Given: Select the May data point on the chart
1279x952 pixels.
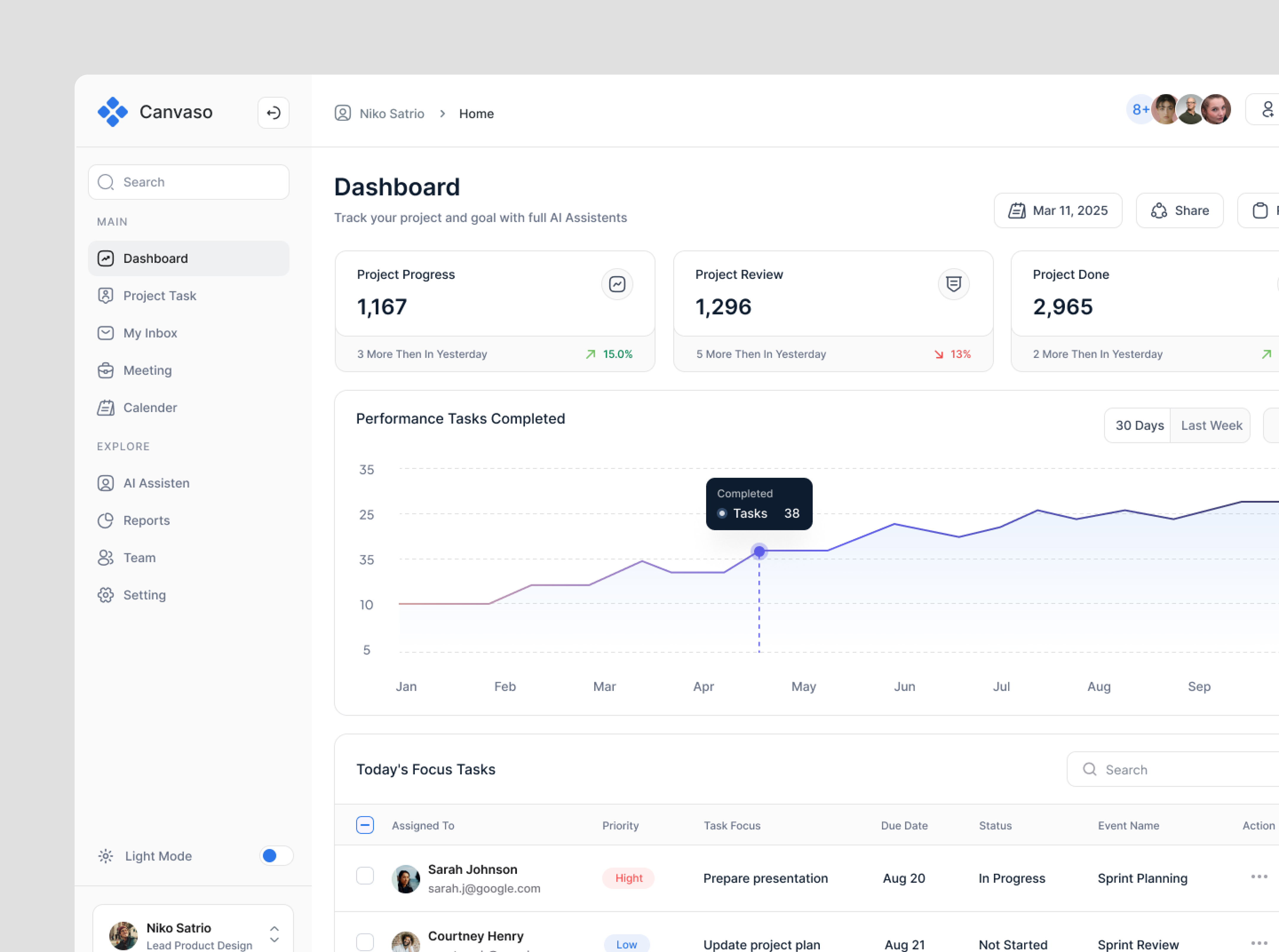Looking at the screenshot, I should click(x=759, y=551).
